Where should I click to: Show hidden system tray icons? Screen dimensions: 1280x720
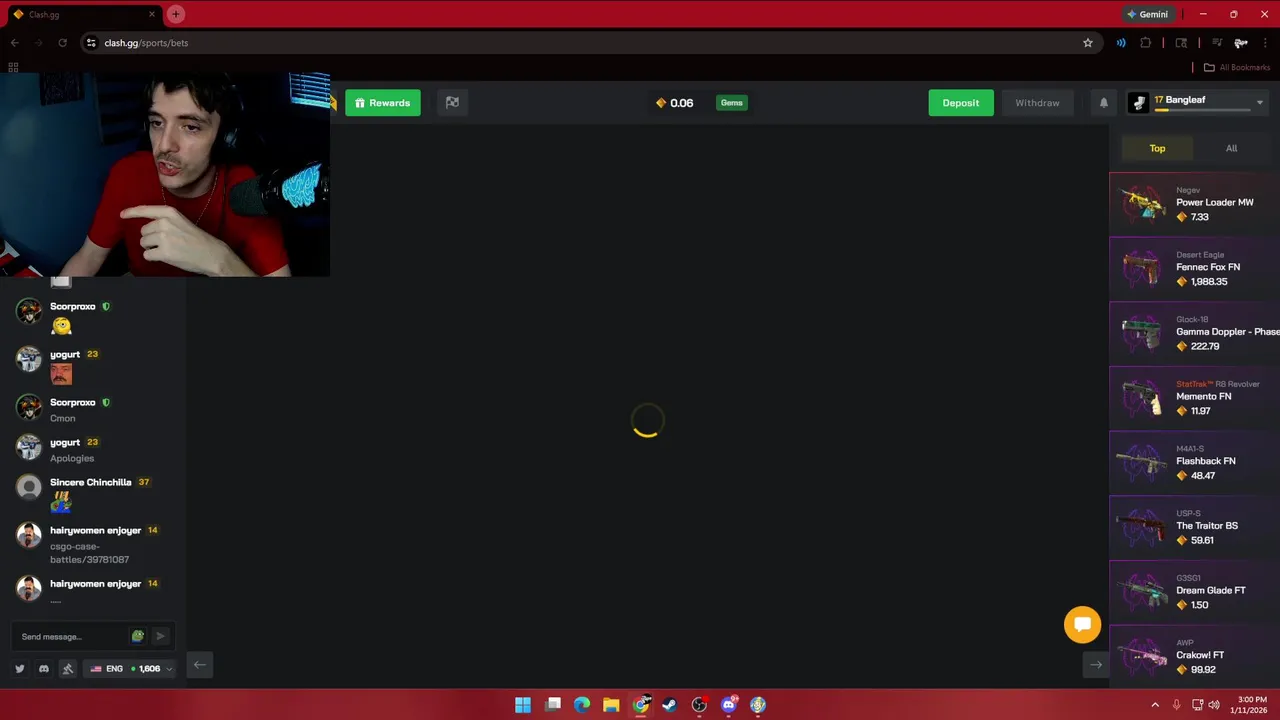[1155, 705]
